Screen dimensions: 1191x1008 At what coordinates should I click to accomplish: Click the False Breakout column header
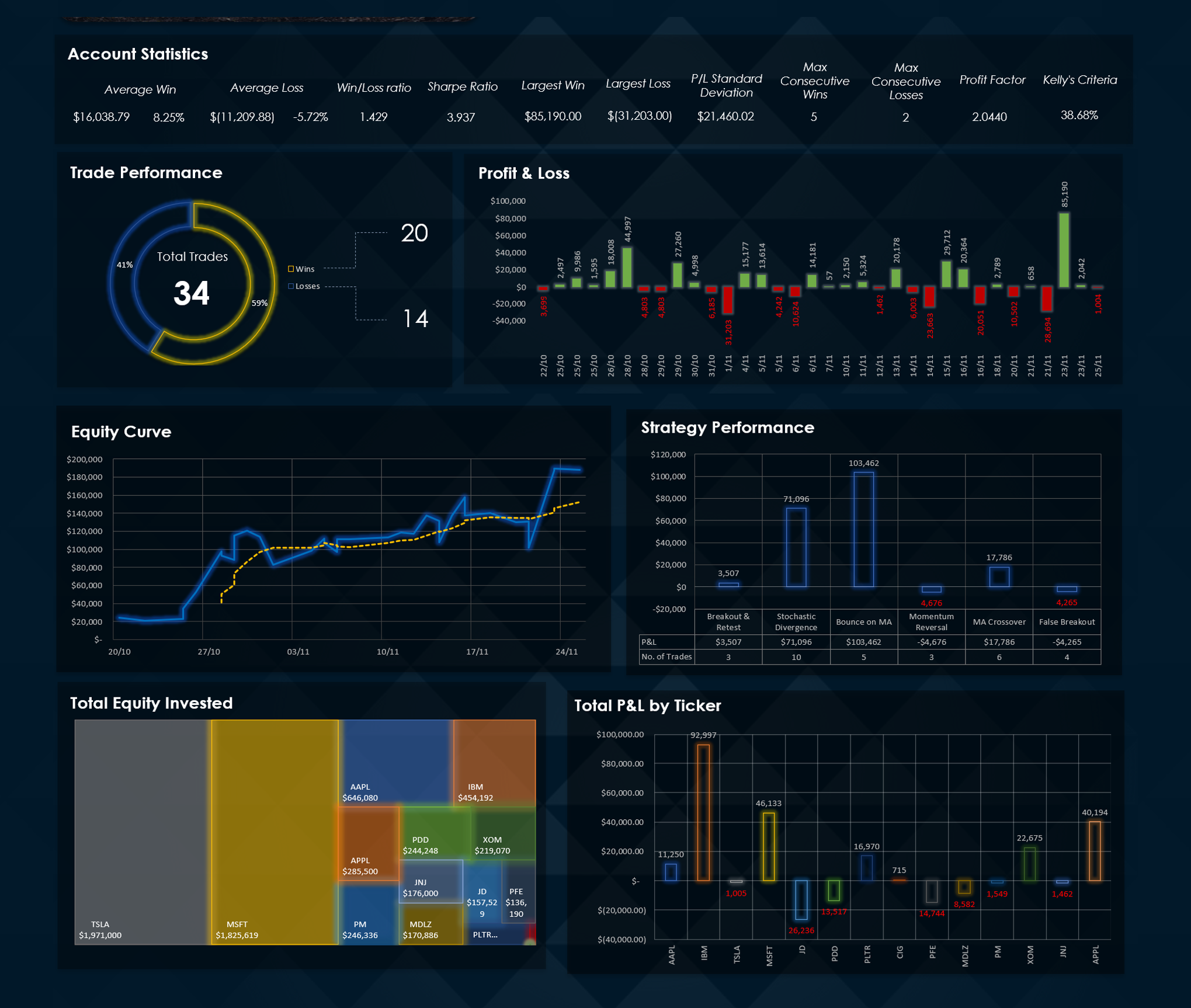point(1067,622)
